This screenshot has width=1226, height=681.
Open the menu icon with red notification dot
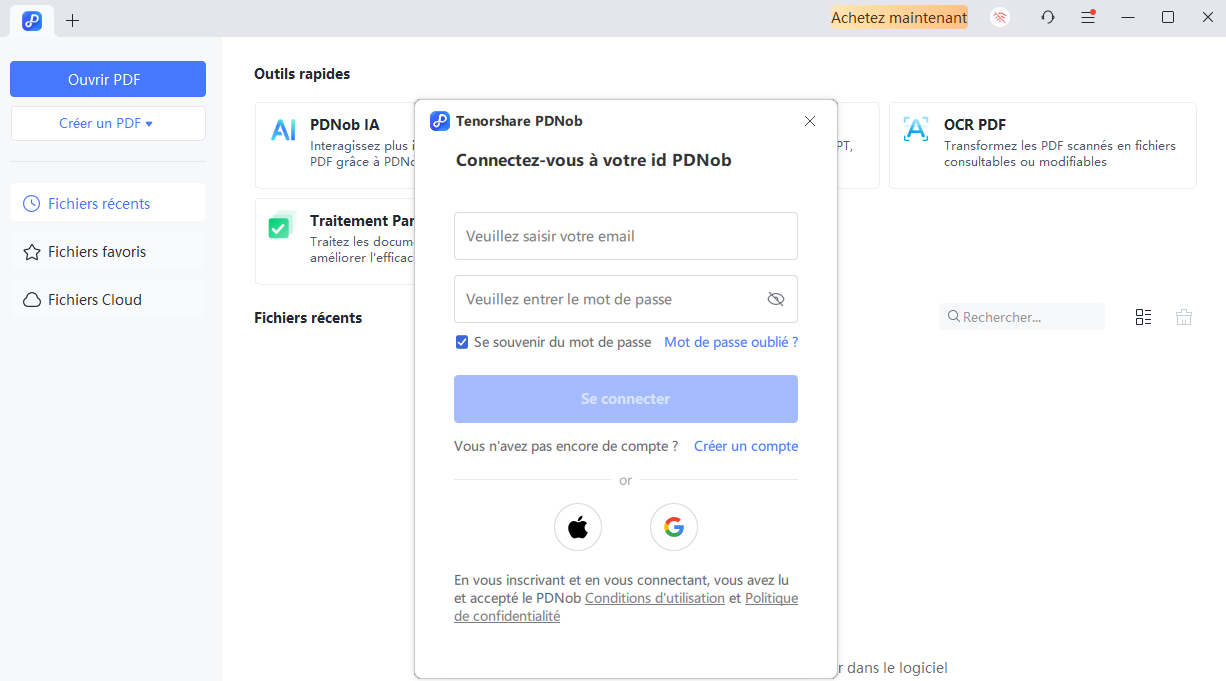click(x=1088, y=17)
